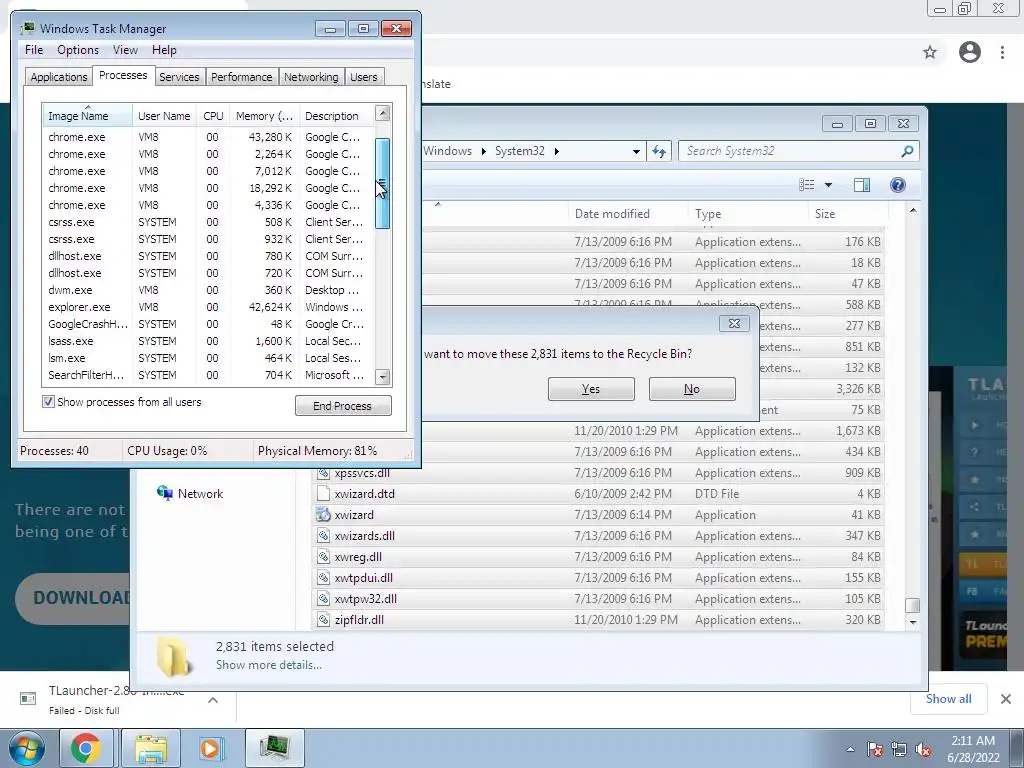The width and height of the screenshot is (1024, 768).
Task: Click DOWNLOAD button on webpage
Action: pos(73,598)
